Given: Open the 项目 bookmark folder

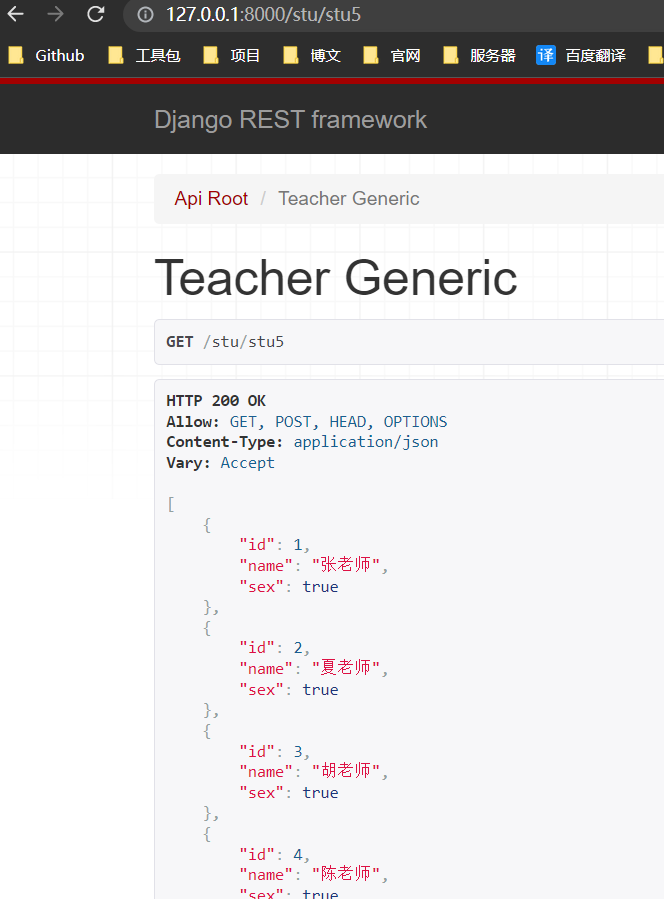Looking at the screenshot, I should pos(232,56).
